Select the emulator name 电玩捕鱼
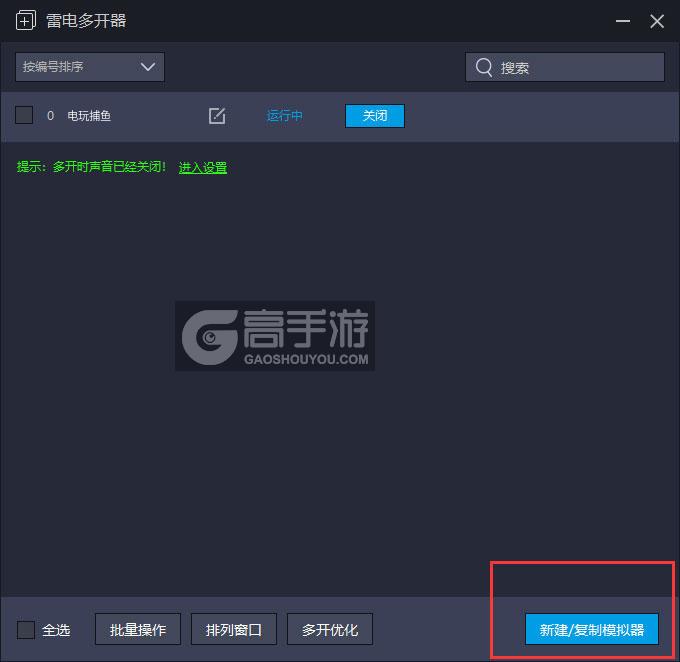The image size is (680, 662). point(89,116)
